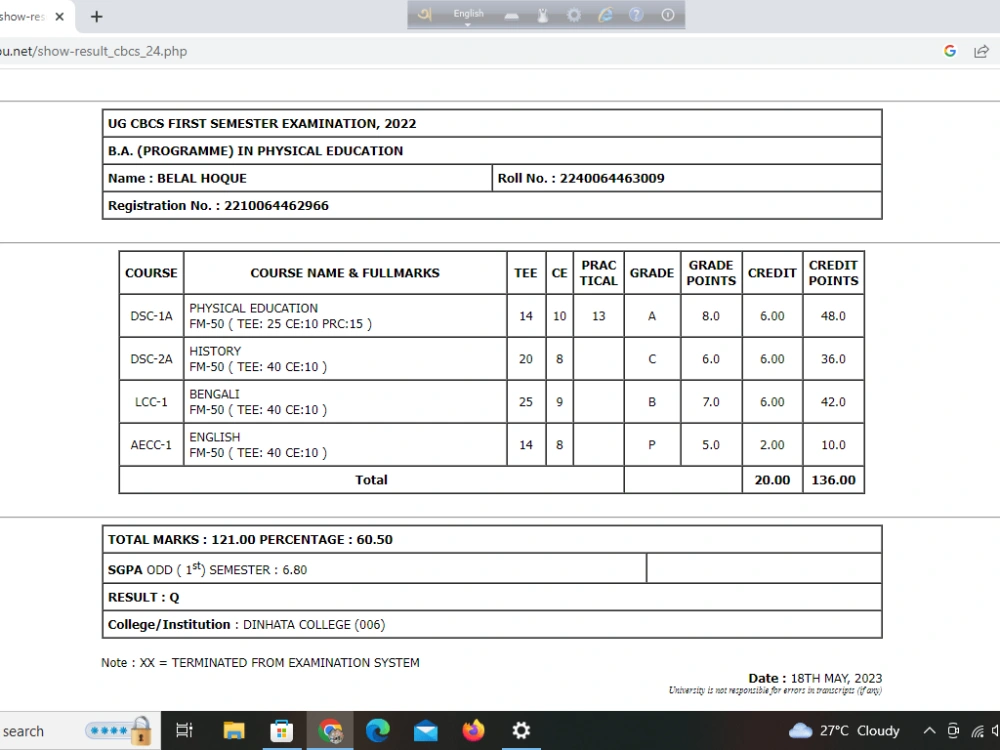Screen dimensions: 1000x750
Task: Open the Mail app from the taskbar
Action: (425, 731)
